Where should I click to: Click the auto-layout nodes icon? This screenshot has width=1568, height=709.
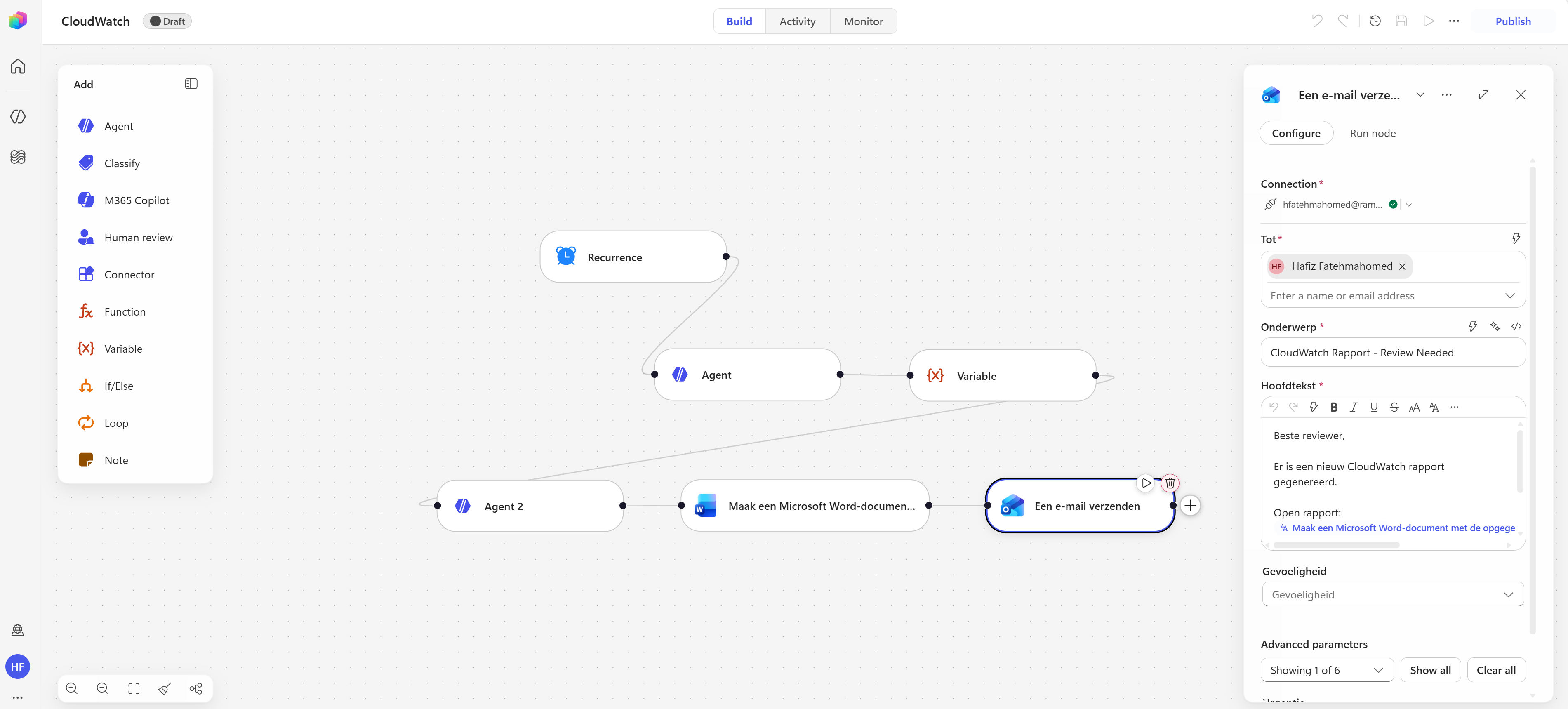[196, 688]
